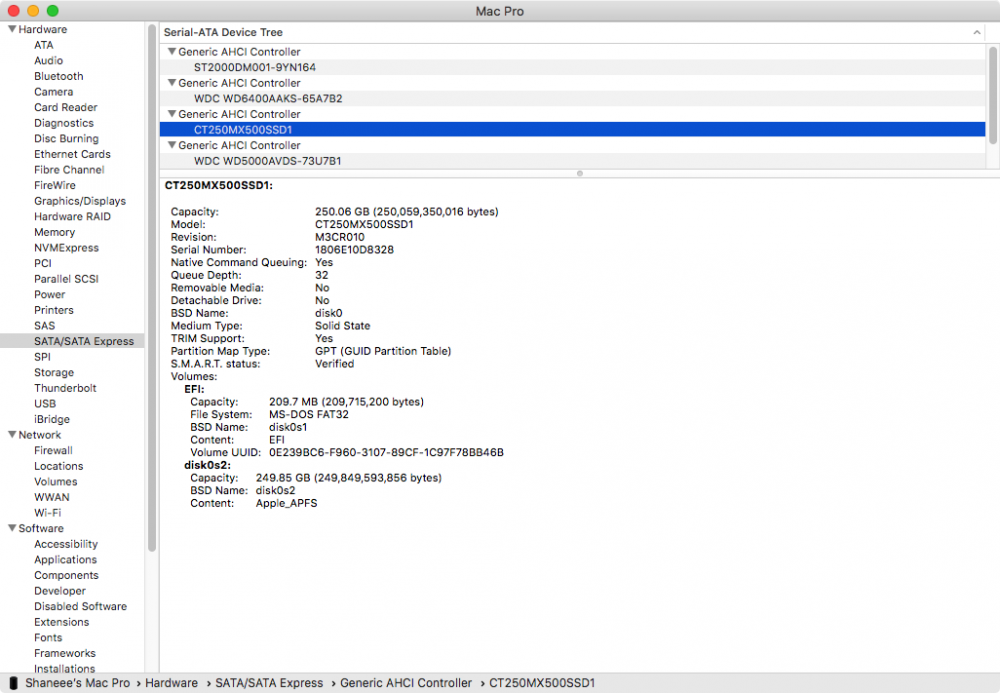The height and width of the screenshot is (693, 1000).
Task: Click the Mac Pro icon in path bar
Action: click(13, 683)
